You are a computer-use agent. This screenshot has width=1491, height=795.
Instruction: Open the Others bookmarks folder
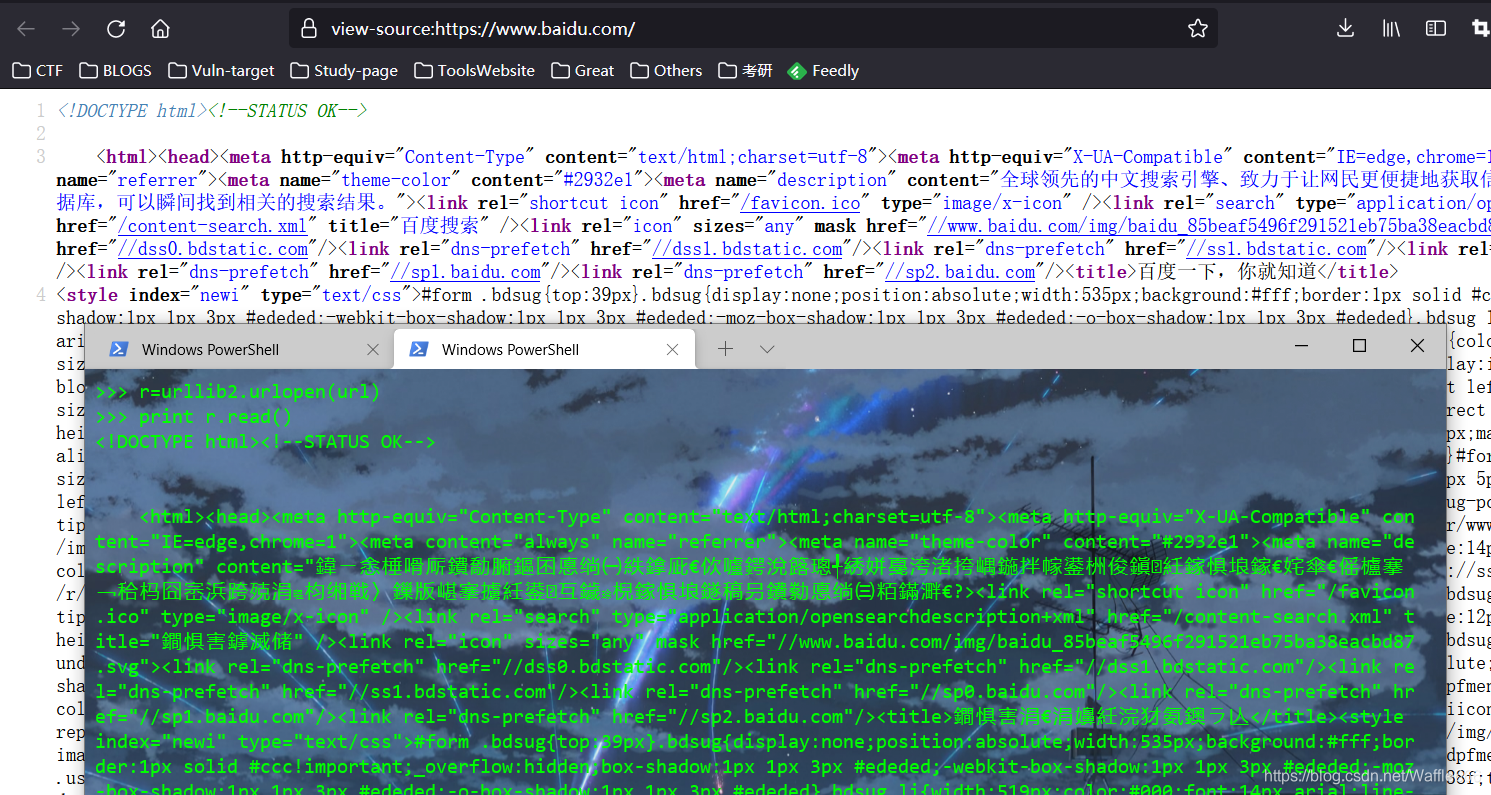coord(666,71)
